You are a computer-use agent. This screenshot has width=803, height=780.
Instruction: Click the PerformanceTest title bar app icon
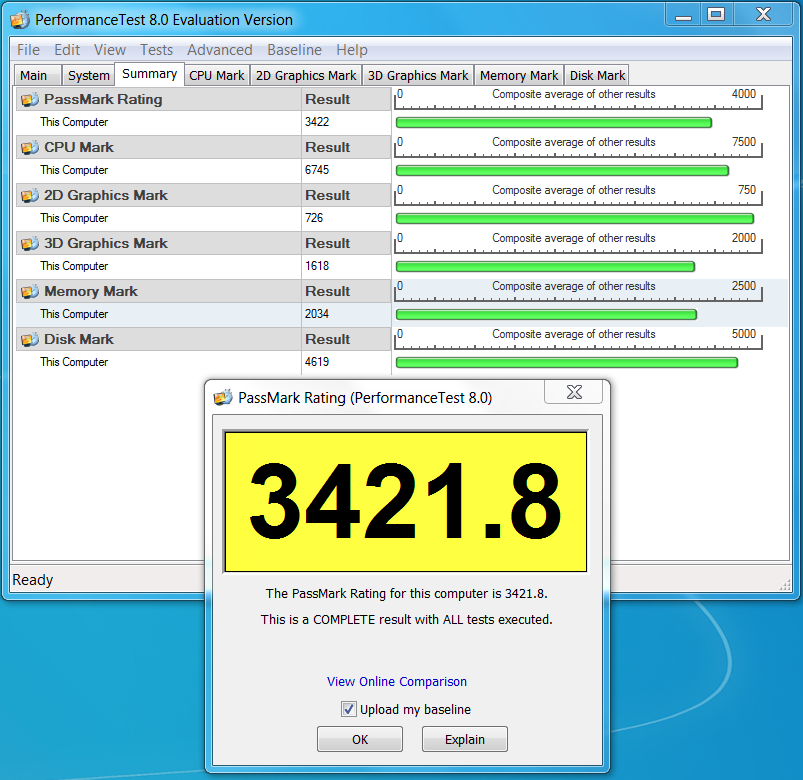pos(19,20)
